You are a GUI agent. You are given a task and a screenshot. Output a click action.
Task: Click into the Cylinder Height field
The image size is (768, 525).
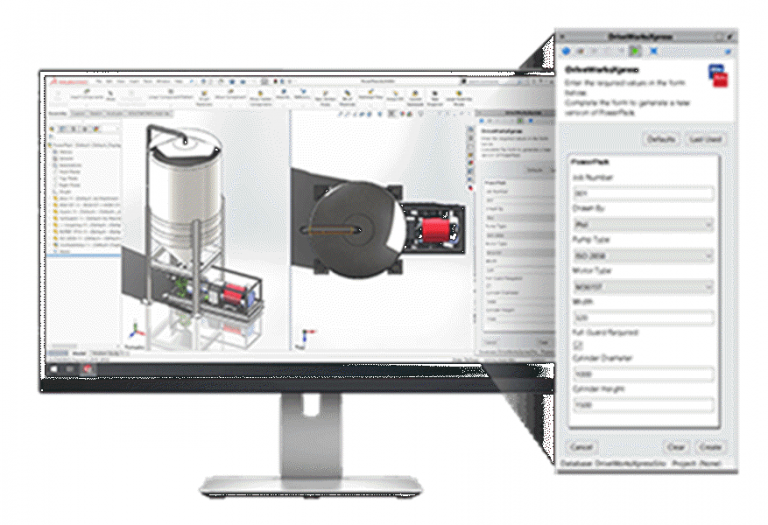(643, 405)
